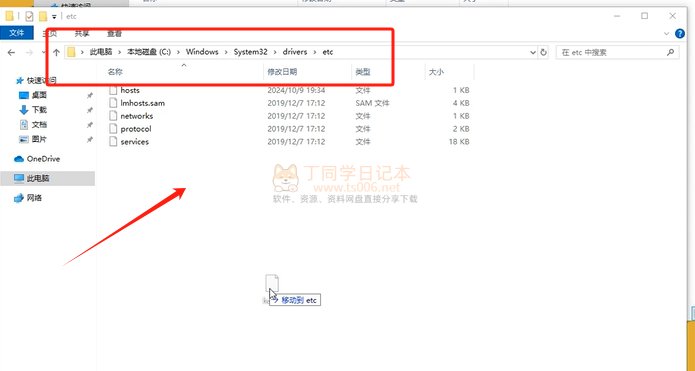The image size is (695, 371).
Task: Maximize the etc window
Action: pos(644,16)
